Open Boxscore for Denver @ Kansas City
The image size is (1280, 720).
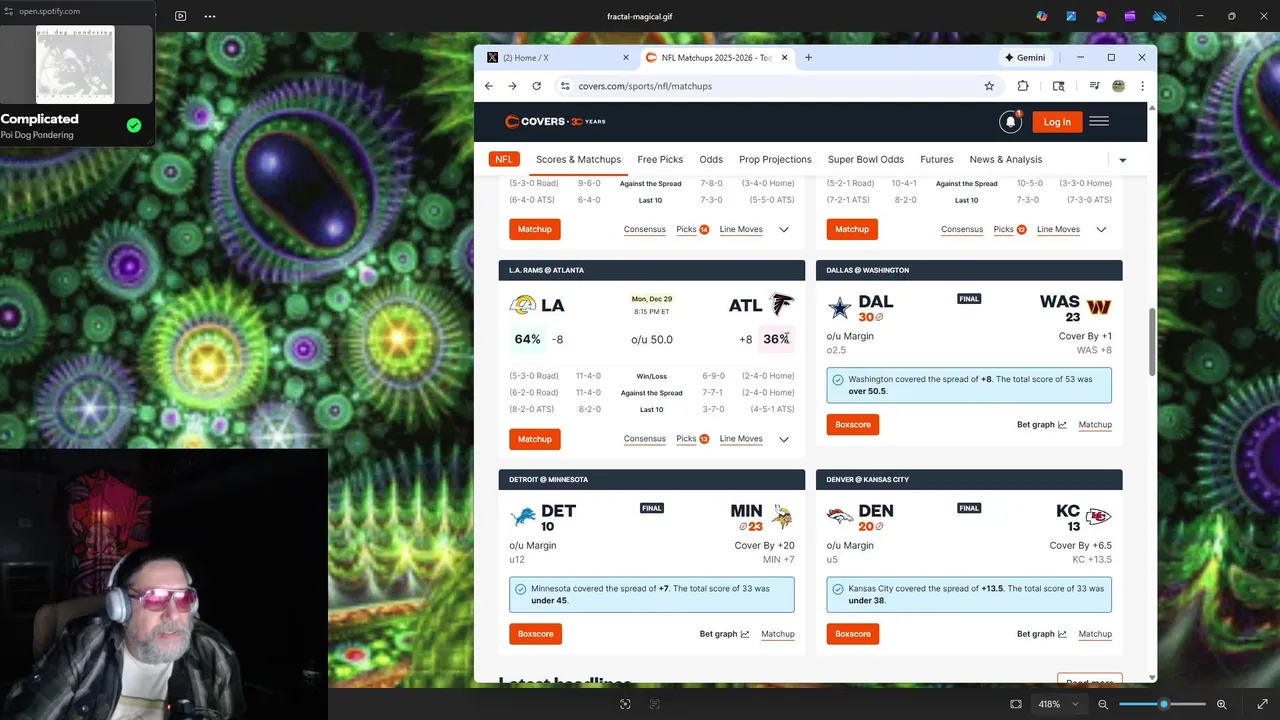(853, 634)
